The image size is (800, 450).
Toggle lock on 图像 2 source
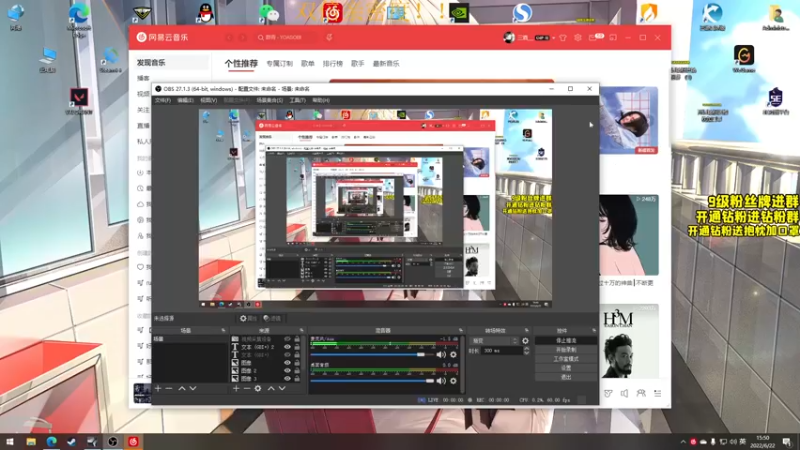point(297,371)
